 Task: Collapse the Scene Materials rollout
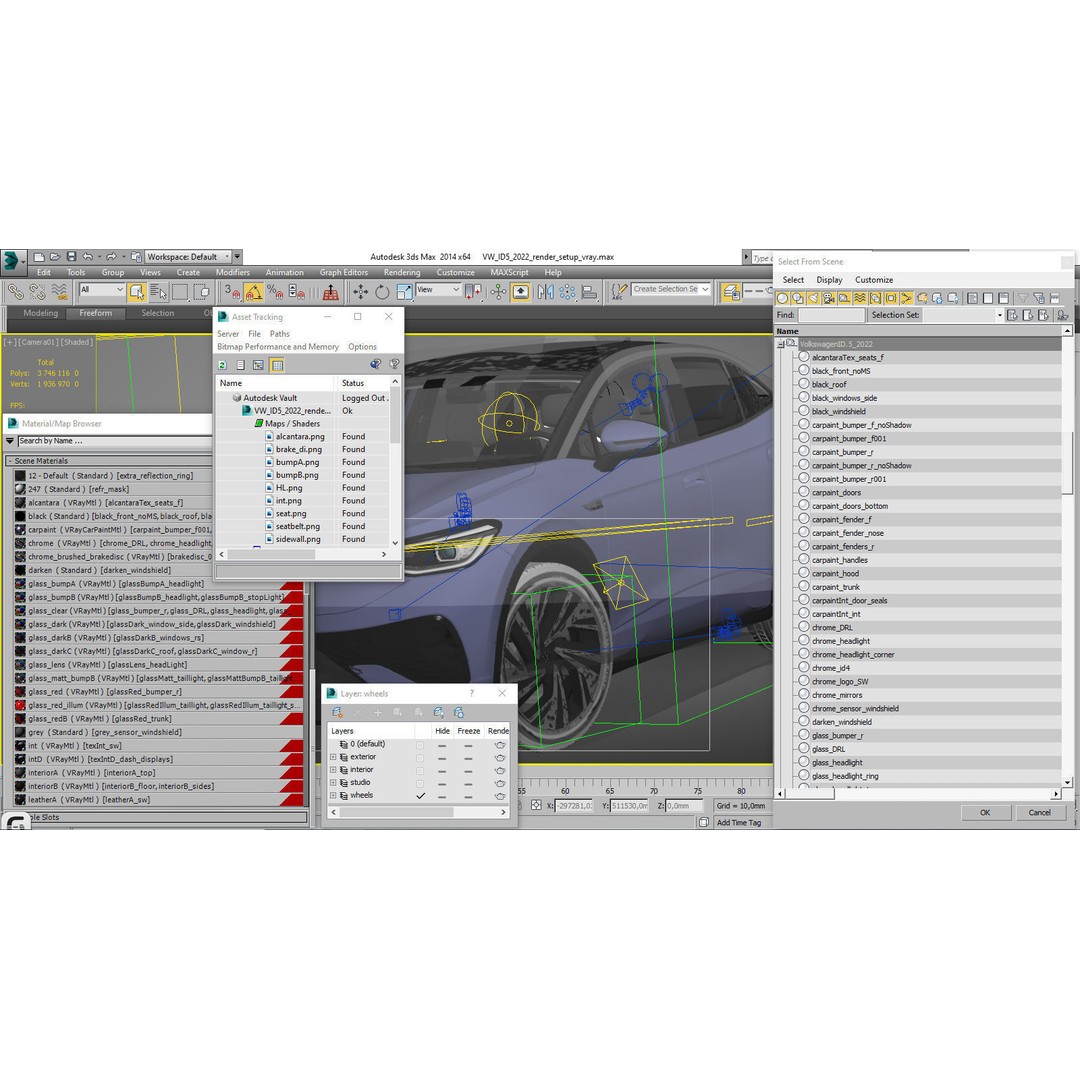10,461
